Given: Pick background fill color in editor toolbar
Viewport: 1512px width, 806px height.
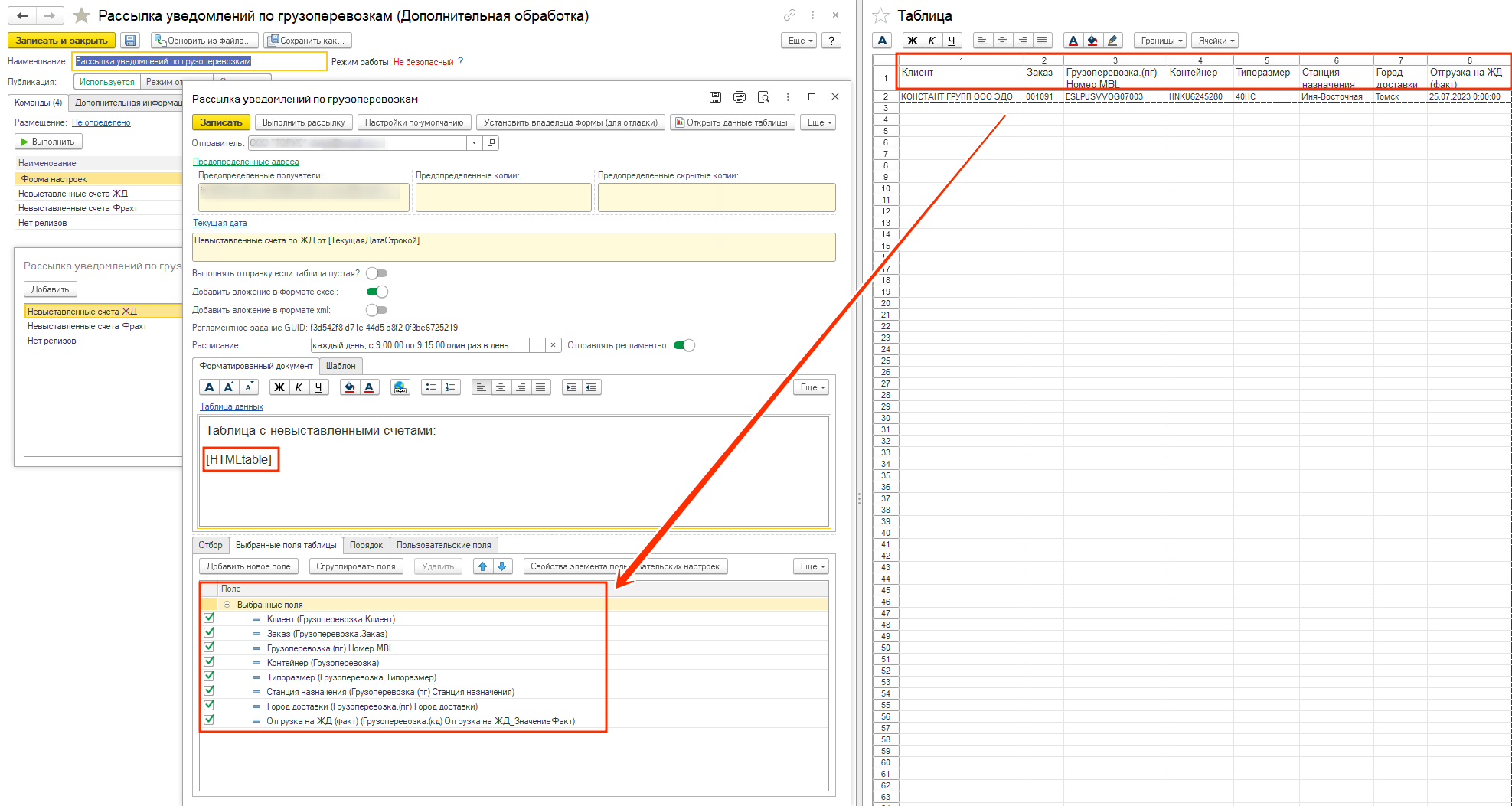Looking at the screenshot, I should (349, 387).
